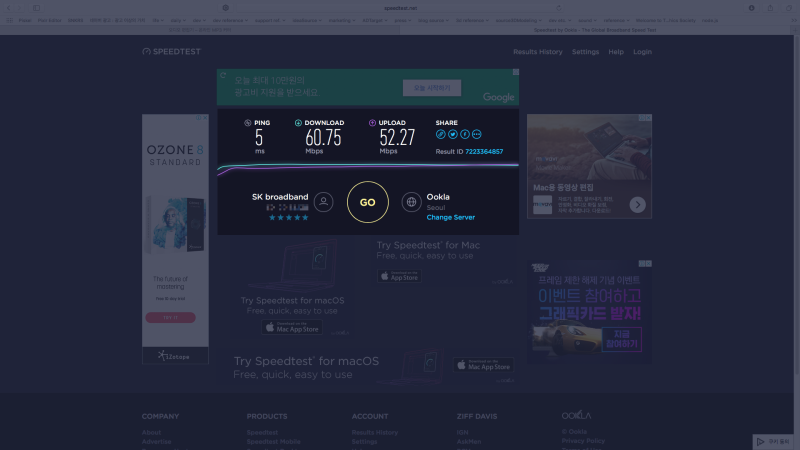Expand the marketing bookmarks folder
800x450 pixels.
click(342, 20)
